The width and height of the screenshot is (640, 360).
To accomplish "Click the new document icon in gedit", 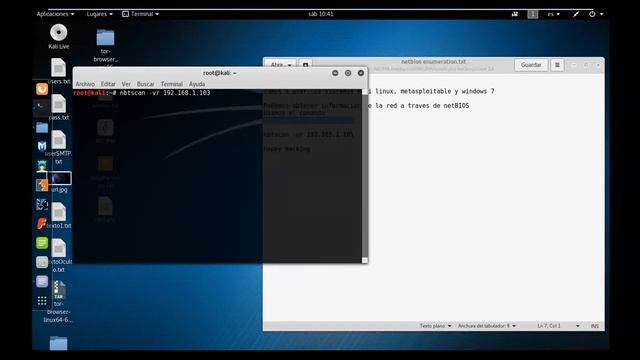I will tap(305, 65).
